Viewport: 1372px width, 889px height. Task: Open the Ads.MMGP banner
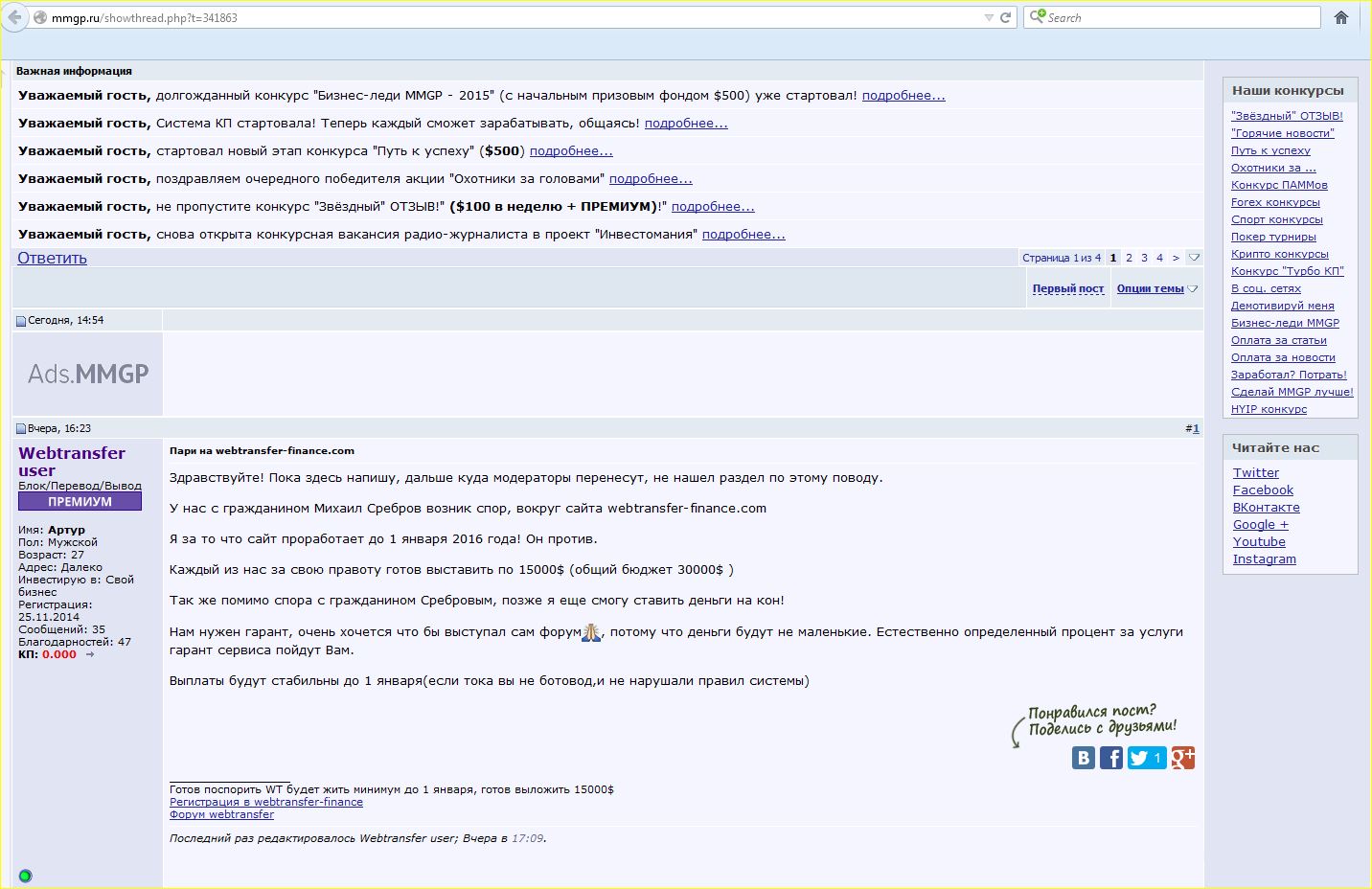[88, 374]
